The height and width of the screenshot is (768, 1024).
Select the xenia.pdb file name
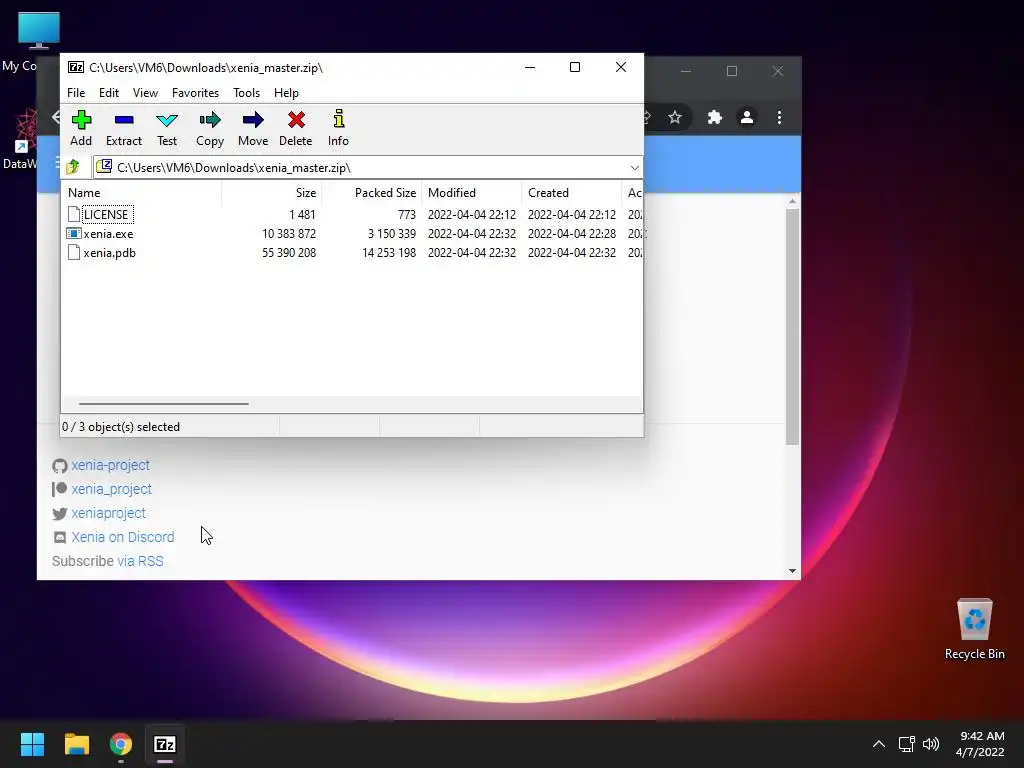[110, 253]
